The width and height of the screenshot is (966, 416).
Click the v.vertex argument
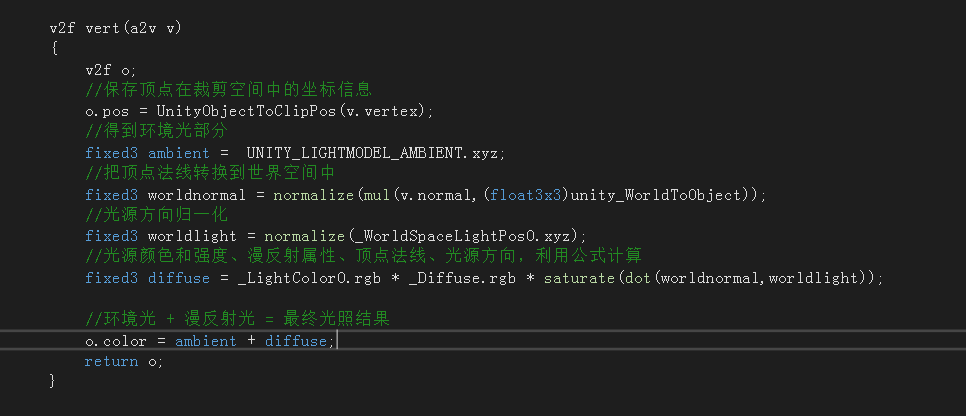(x=386, y=111)
